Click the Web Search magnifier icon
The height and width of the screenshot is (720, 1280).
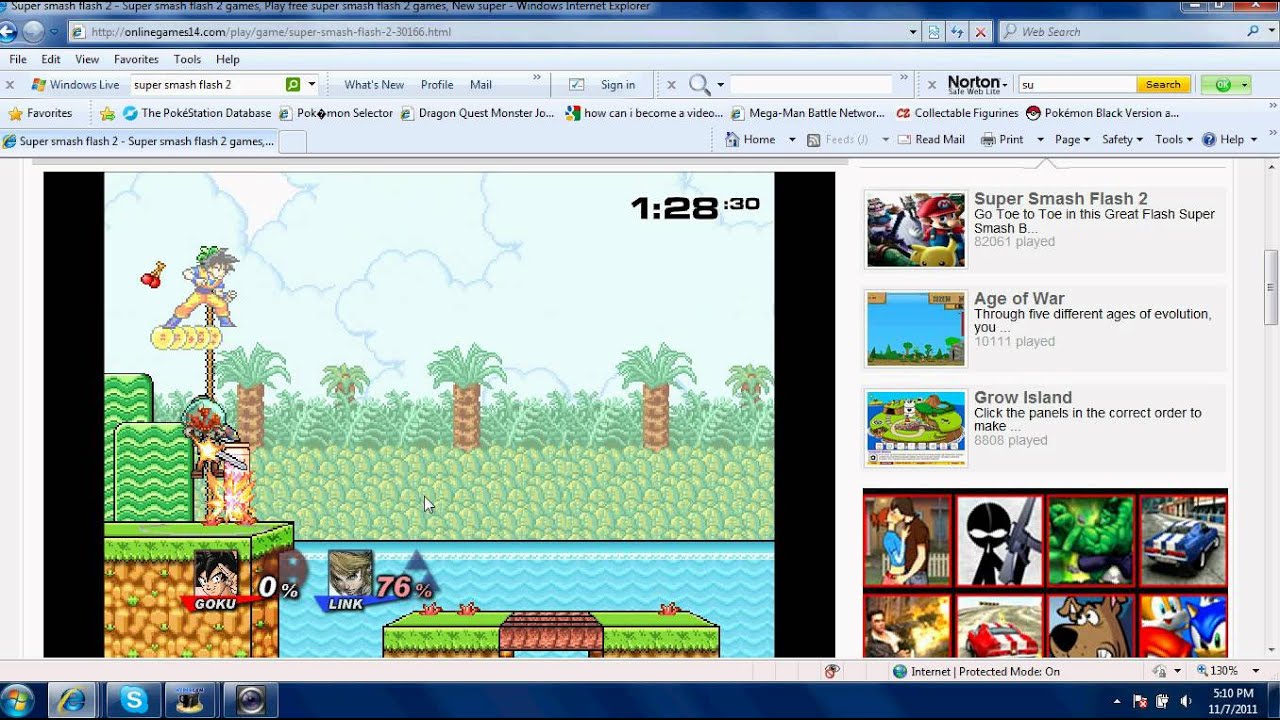tap(1253, 31)
